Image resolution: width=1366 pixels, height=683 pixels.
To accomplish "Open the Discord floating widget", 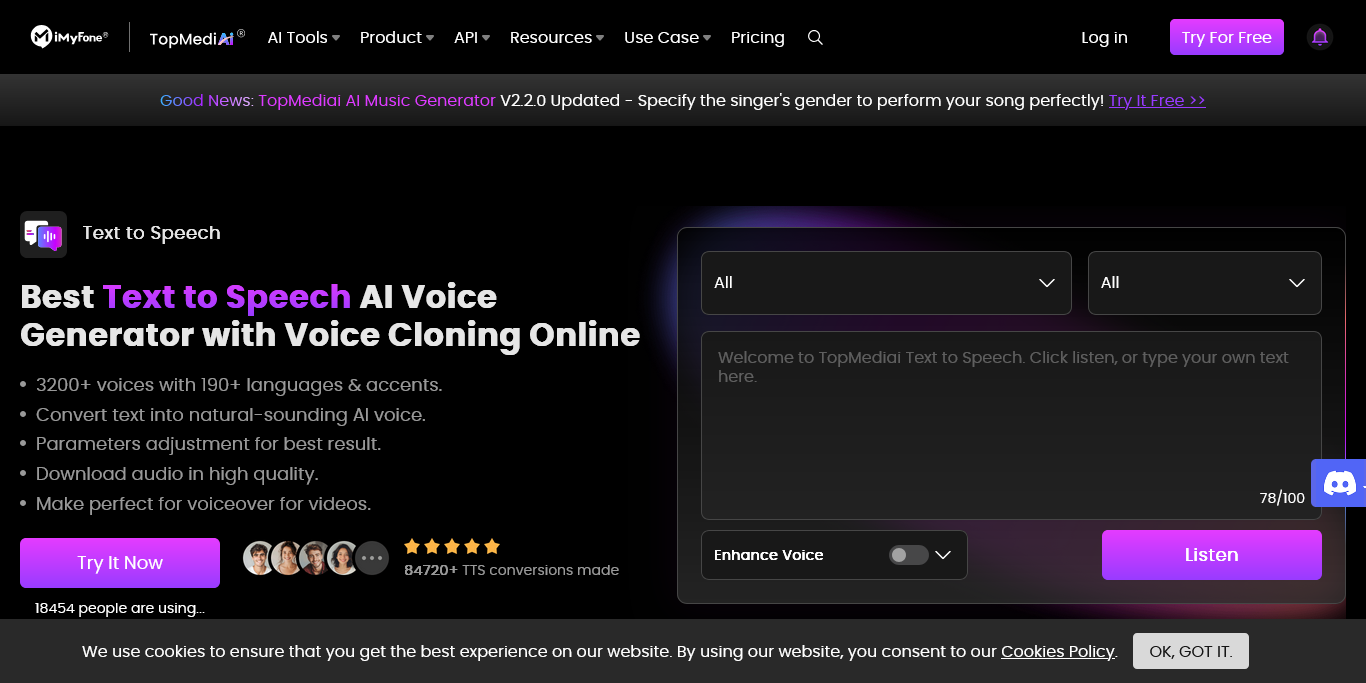I will (x=1339, y=484).
